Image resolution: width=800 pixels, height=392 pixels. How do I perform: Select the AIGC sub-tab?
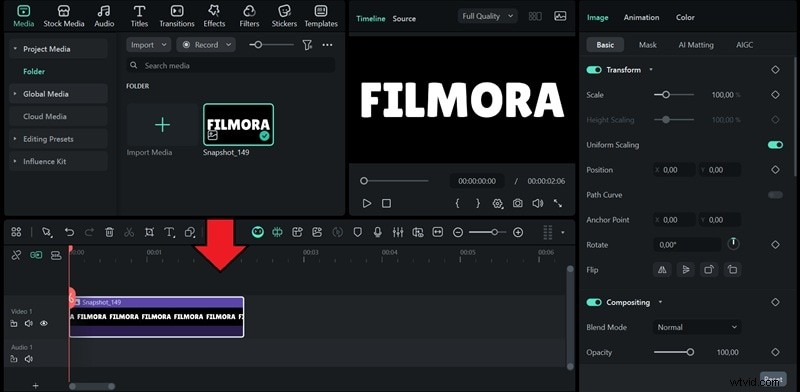point(744,45)
